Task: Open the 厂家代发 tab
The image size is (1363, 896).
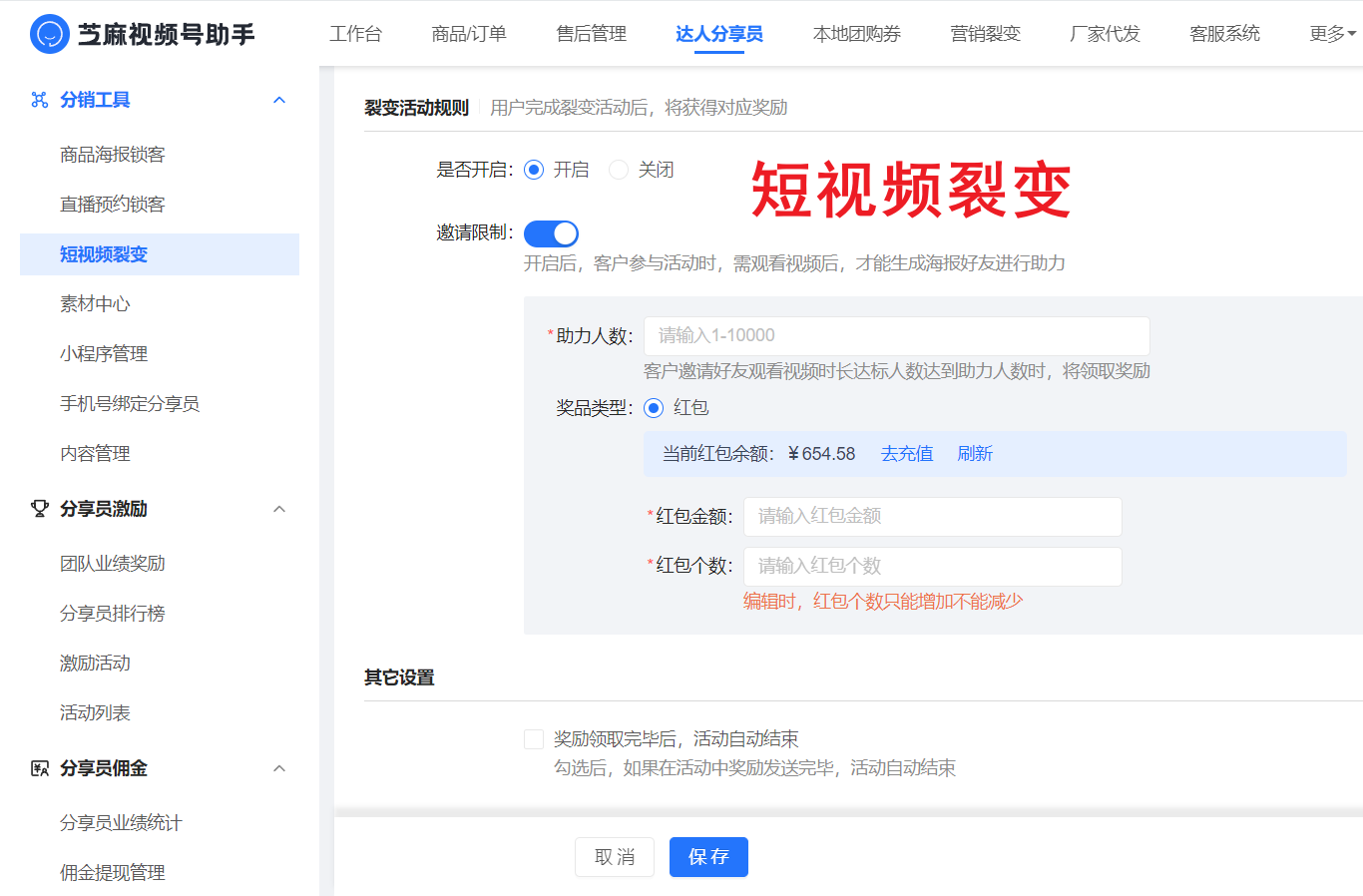Action: click(x=1105, y=34)
